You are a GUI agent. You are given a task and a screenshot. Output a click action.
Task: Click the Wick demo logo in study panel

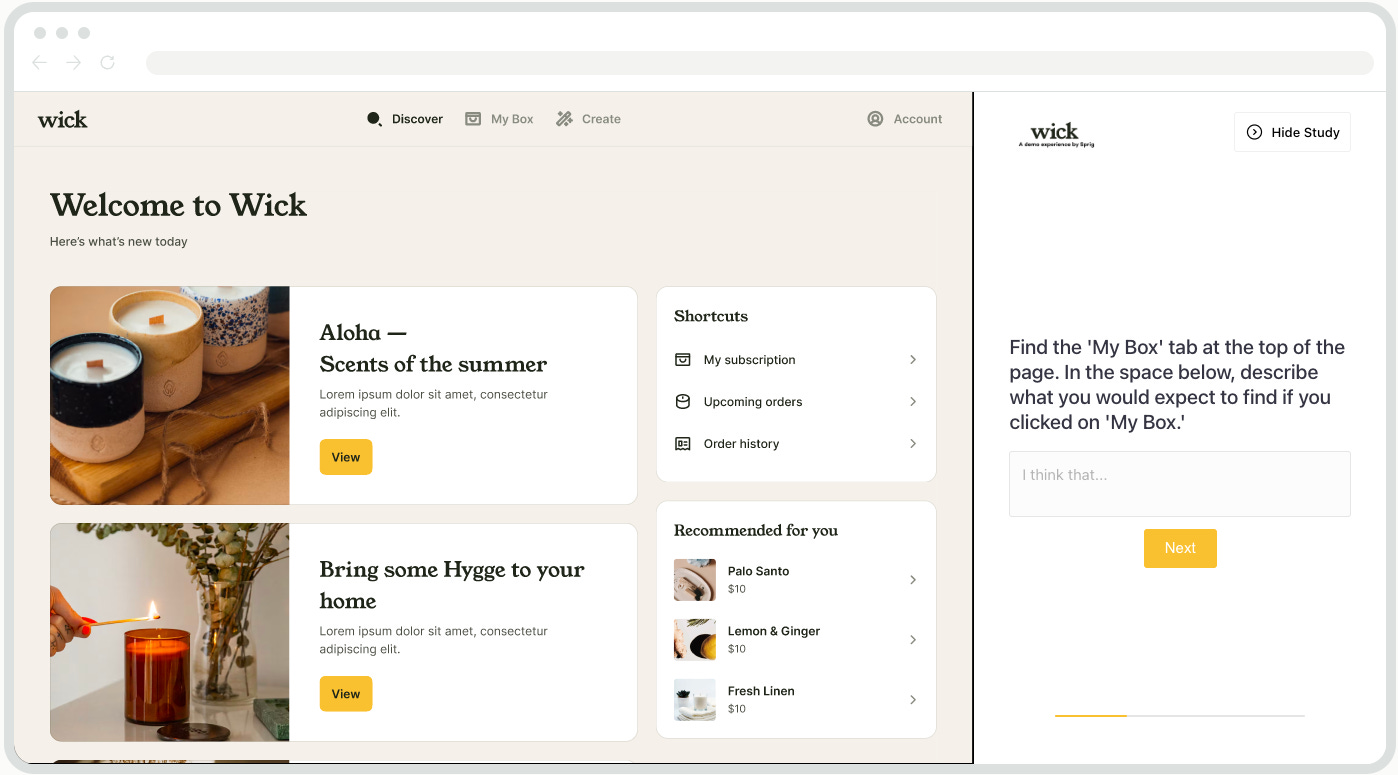click(x=1056, y=135)
